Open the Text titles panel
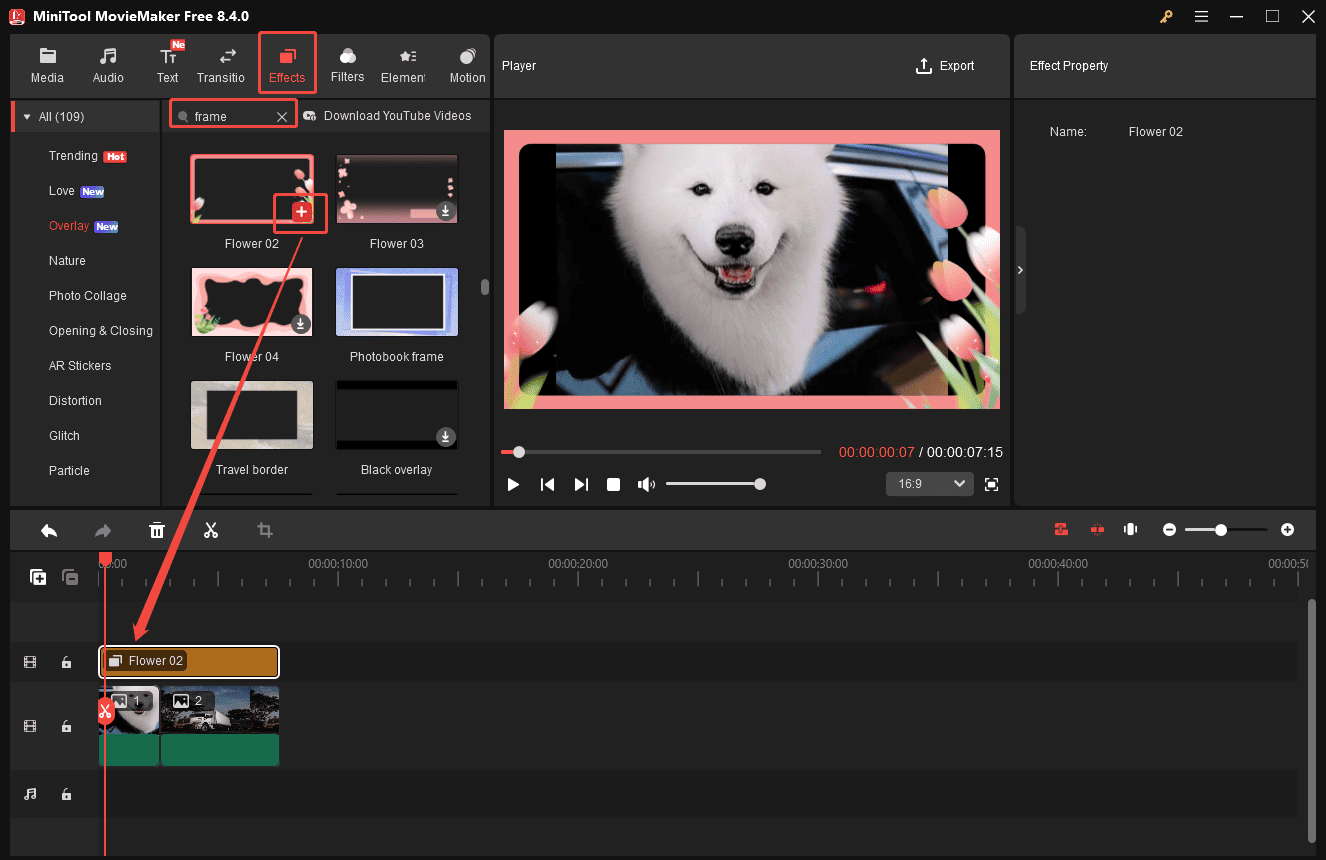 pyautogui.click(x=167, y=64)
